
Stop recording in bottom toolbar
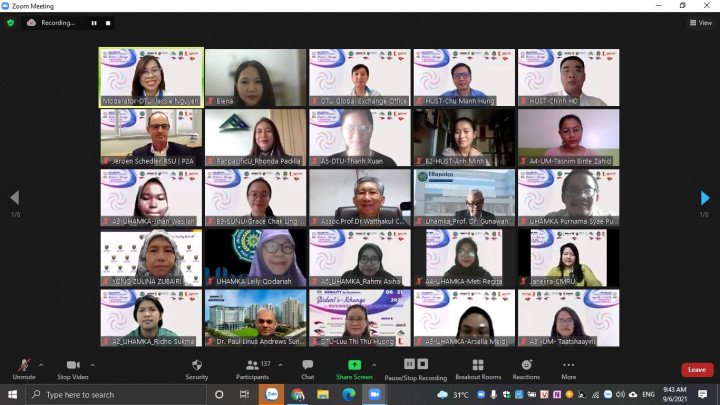coord(423,364)
